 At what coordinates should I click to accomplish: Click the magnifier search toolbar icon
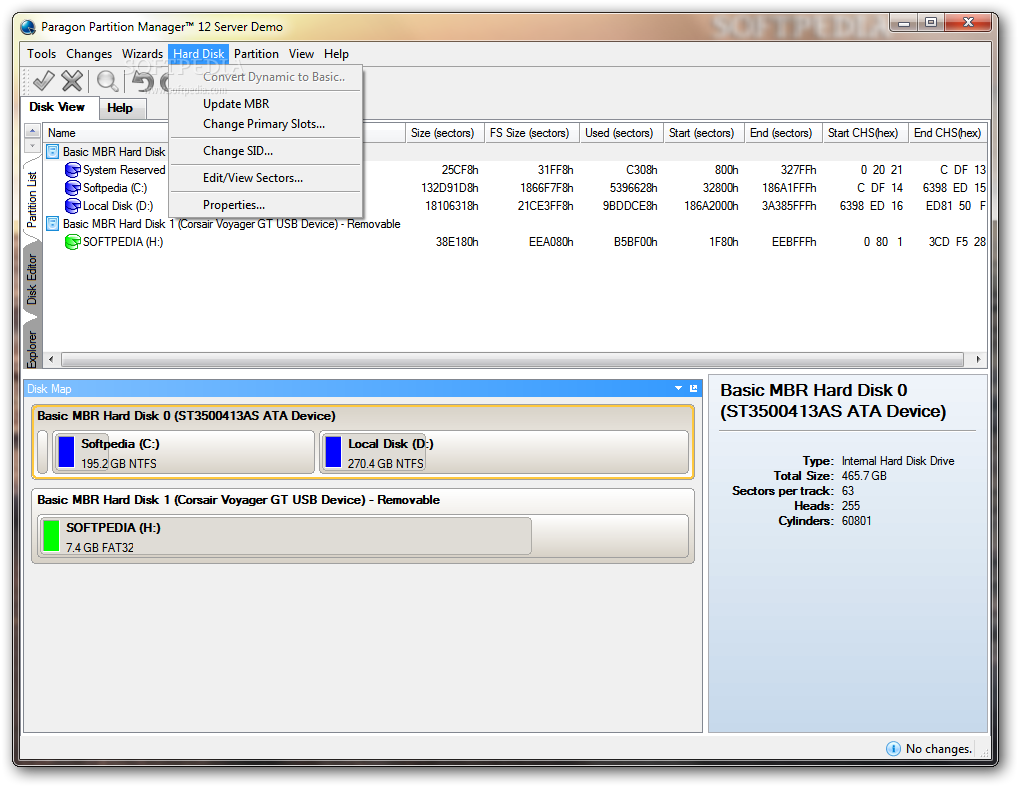click(107, 81)
